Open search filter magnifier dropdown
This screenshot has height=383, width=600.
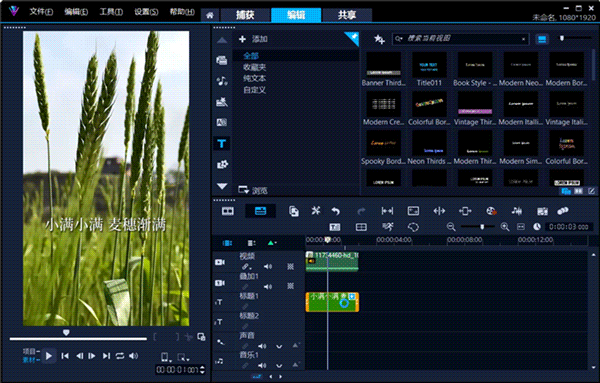pos(399,39)
